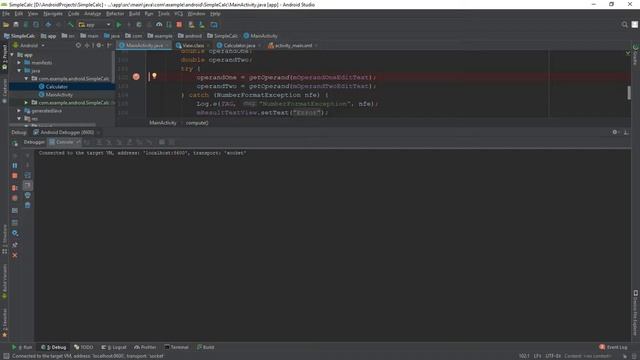This screenshot has height=360, width=640.
Task: Click the Project panel settings gear icon
Action: (99, 45)
